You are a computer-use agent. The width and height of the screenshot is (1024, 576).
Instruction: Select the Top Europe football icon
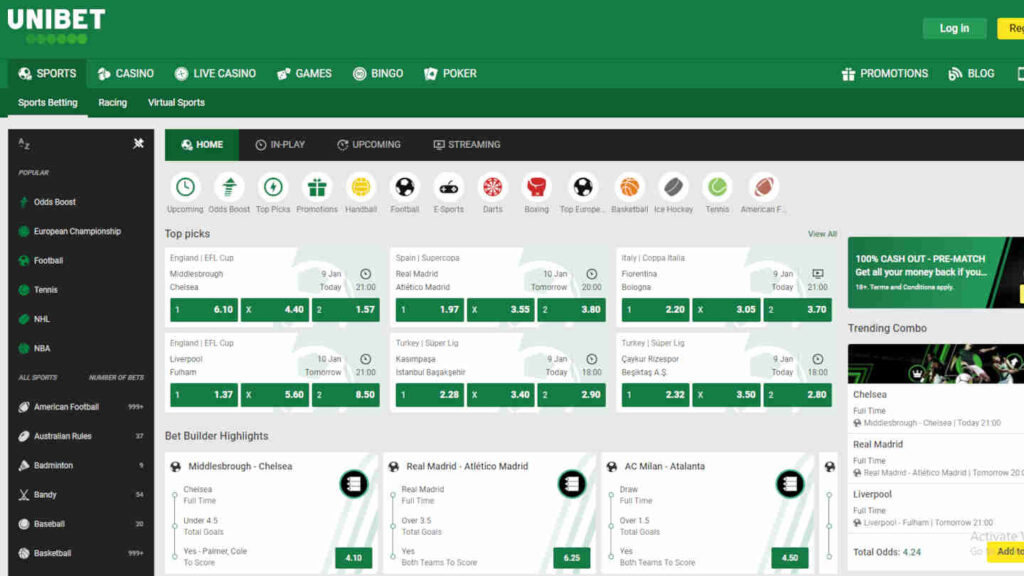[x=583, y=187]
